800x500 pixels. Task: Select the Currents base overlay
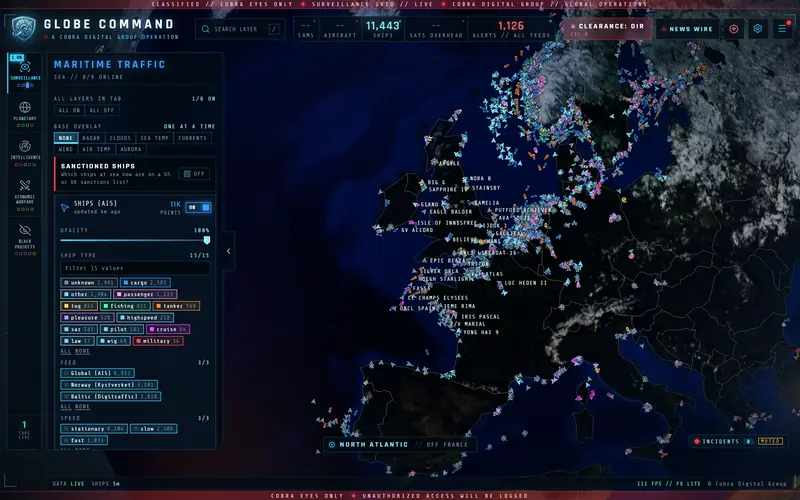[x=192, y=138]
